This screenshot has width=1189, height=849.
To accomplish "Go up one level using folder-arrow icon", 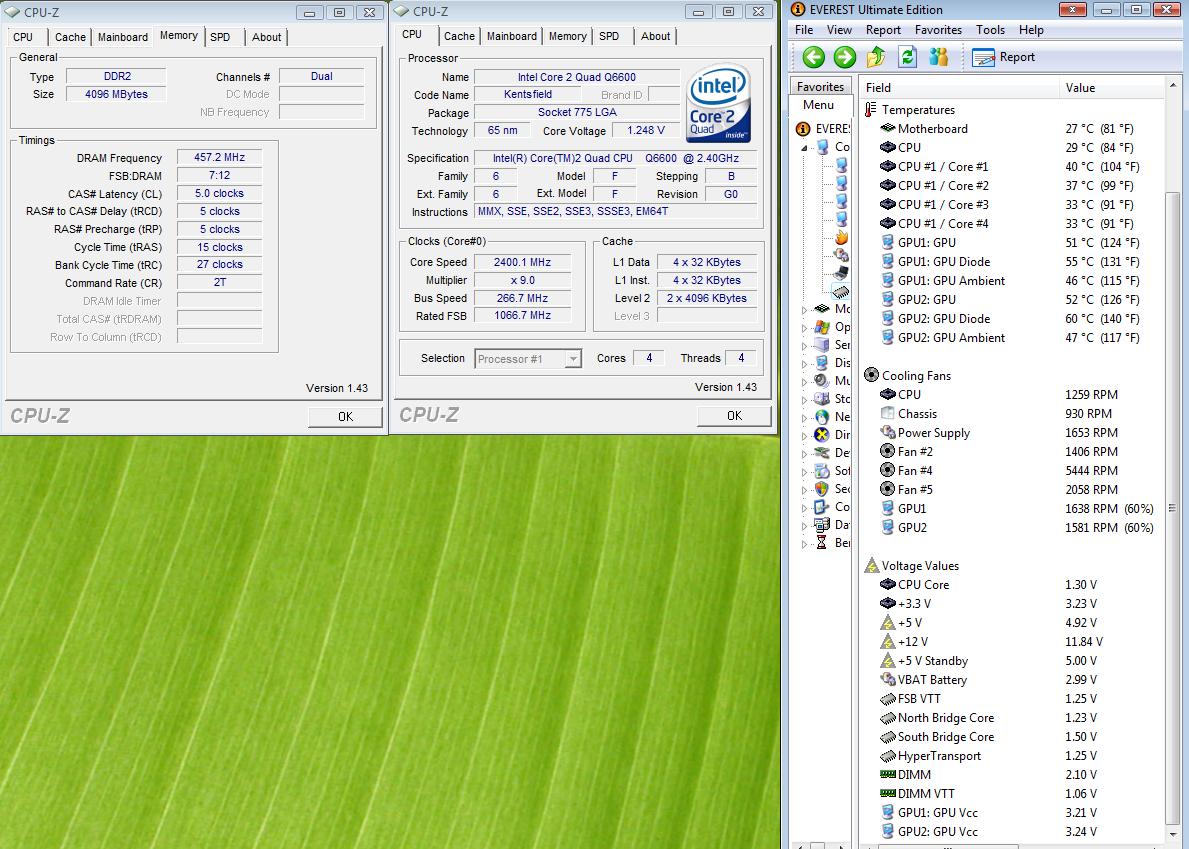I will click(x=876, y=57).
